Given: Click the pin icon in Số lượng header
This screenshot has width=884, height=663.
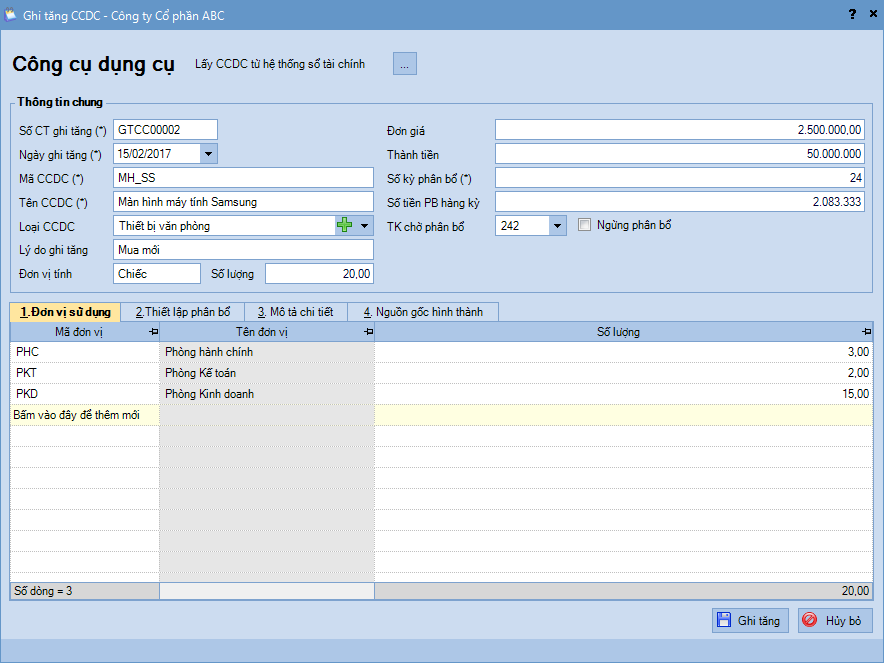Looking at the screenshot, I should 866,332.
